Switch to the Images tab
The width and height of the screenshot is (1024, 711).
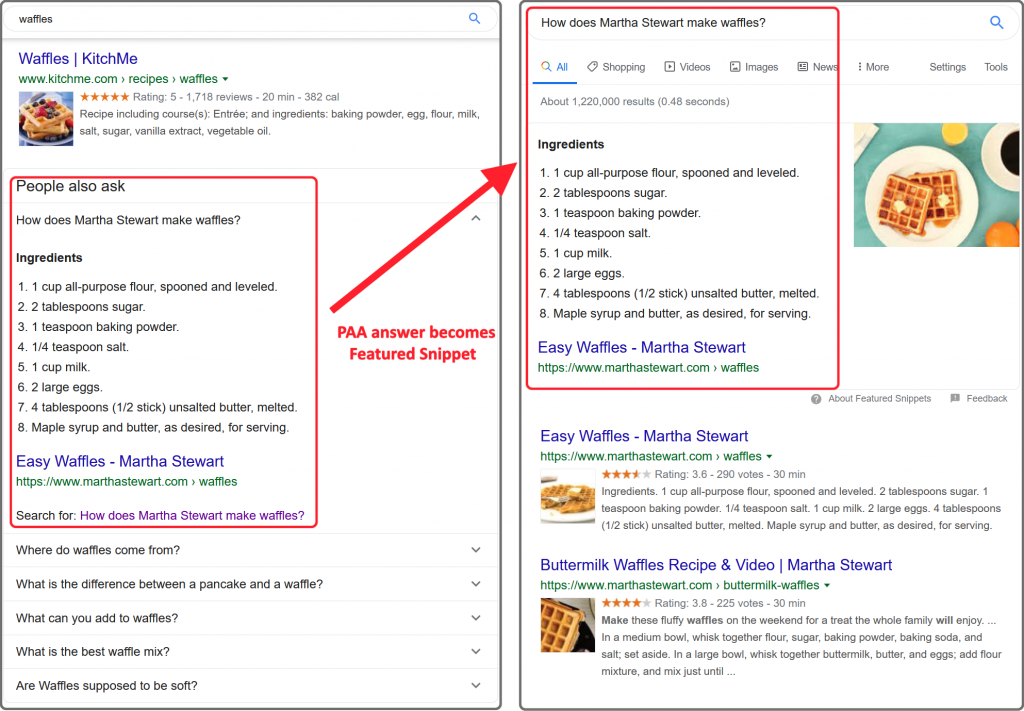point(754,67)
